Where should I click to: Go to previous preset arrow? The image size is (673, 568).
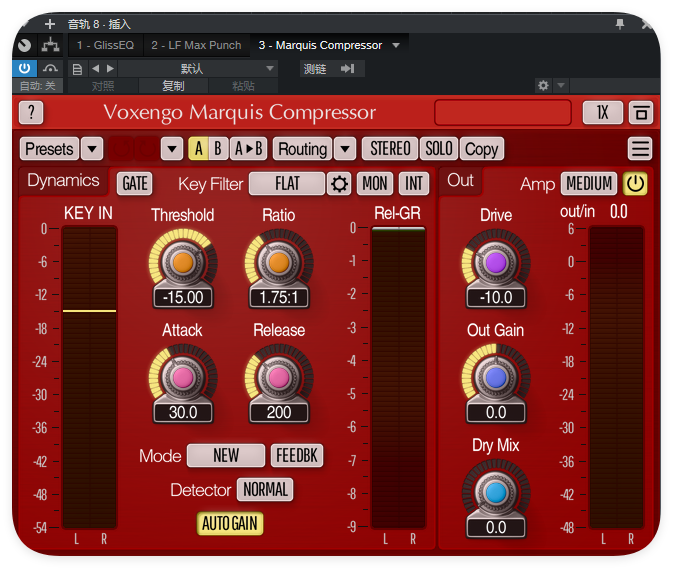pos(96,68)
